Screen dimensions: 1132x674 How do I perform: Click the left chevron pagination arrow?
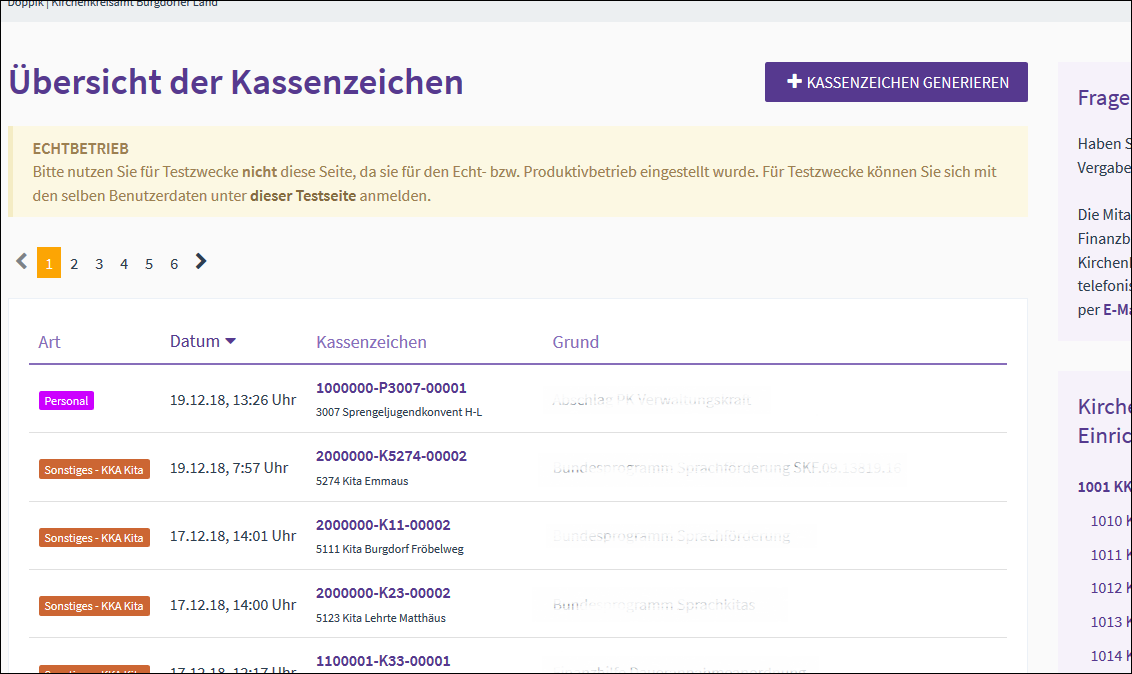[21, 260]
